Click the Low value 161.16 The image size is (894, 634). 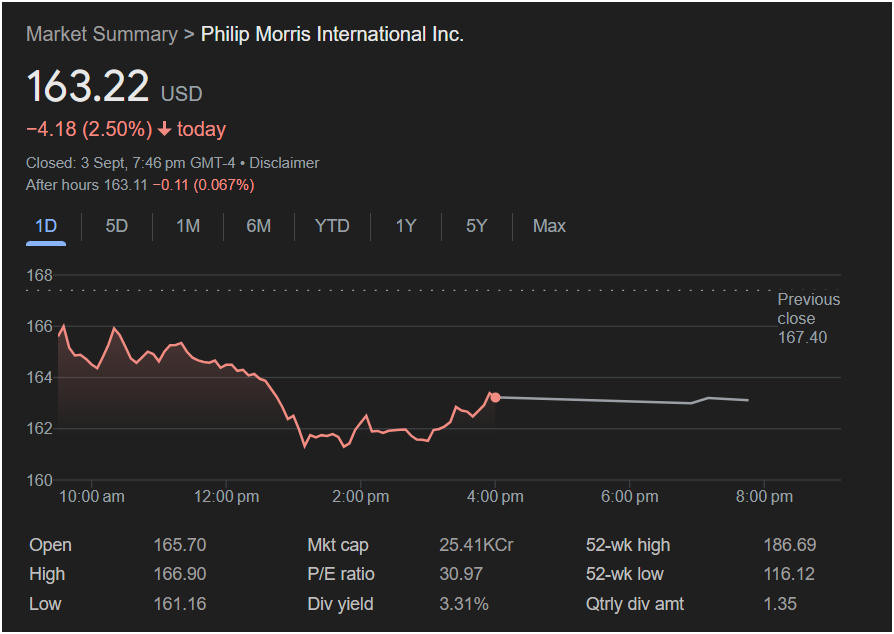pos(180,604)
